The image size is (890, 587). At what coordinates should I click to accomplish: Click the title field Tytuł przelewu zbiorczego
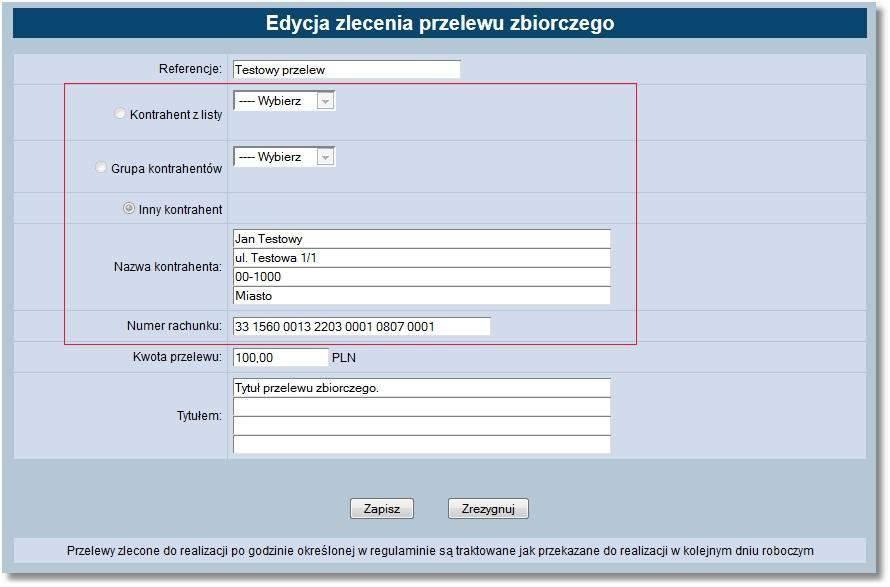tap(422, 388)
